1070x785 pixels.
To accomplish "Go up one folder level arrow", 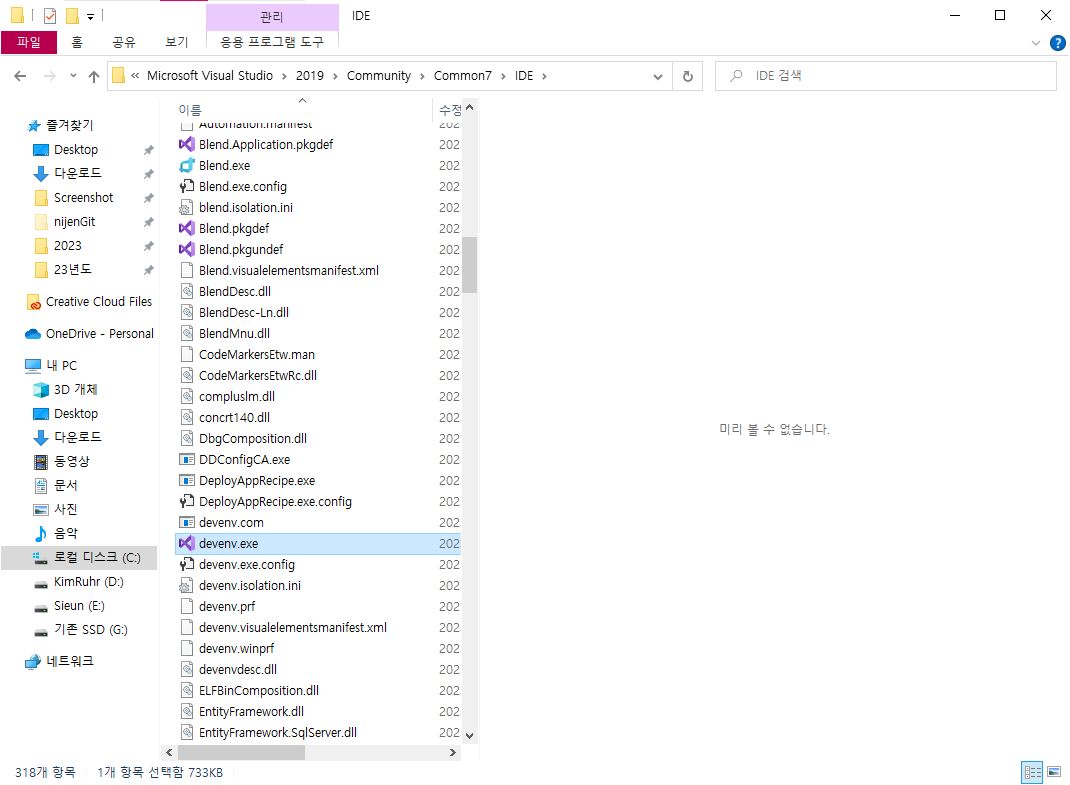I will tap(93, 76).
